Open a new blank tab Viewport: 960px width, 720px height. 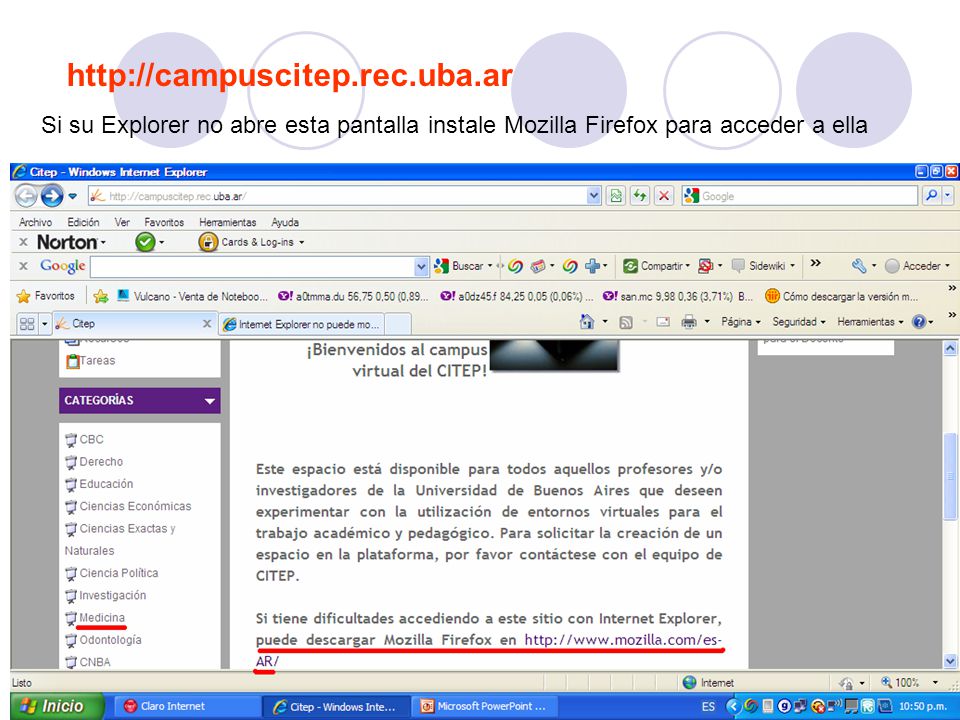(398, 324)
